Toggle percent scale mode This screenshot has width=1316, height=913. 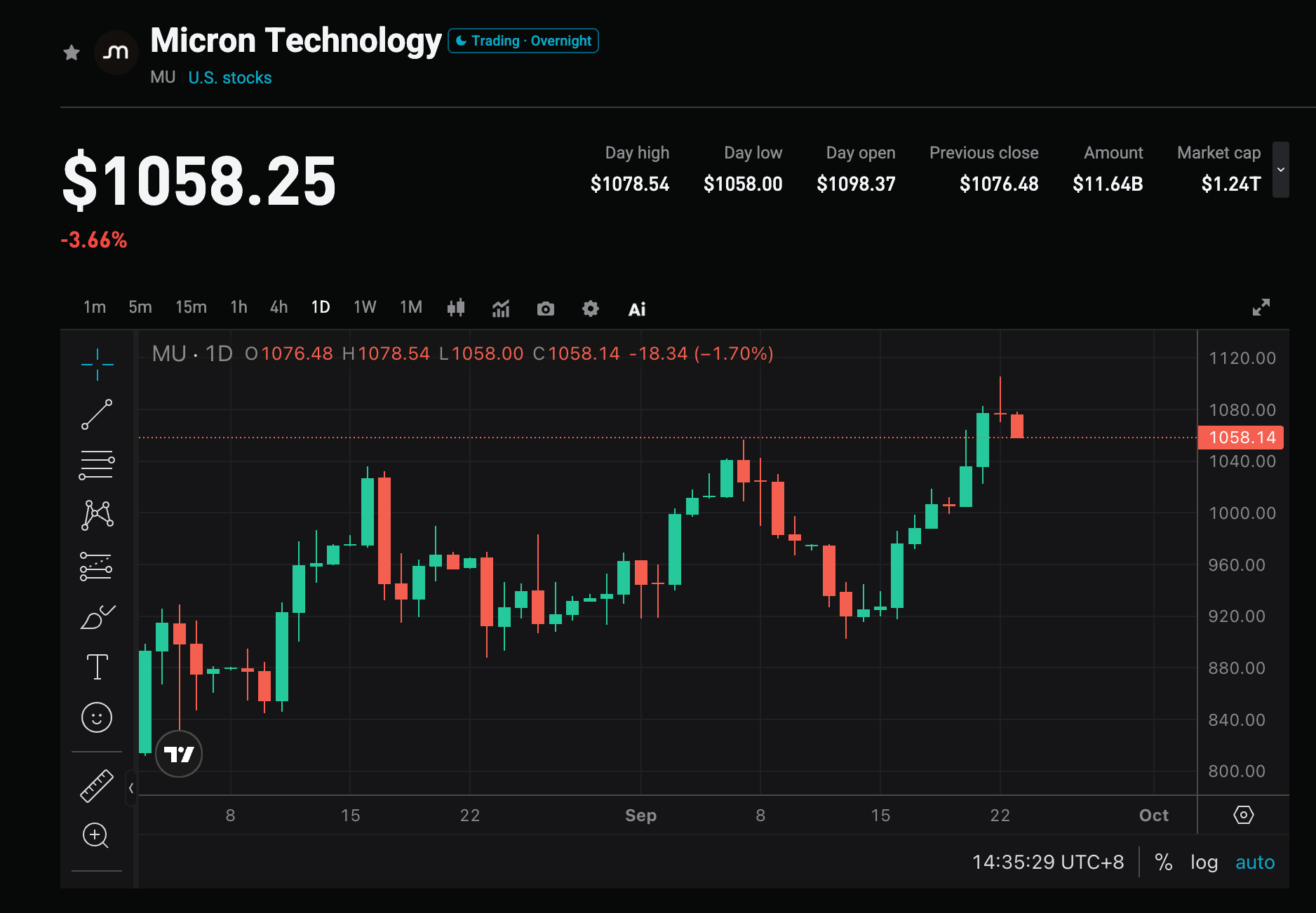tap(1164, 862)
